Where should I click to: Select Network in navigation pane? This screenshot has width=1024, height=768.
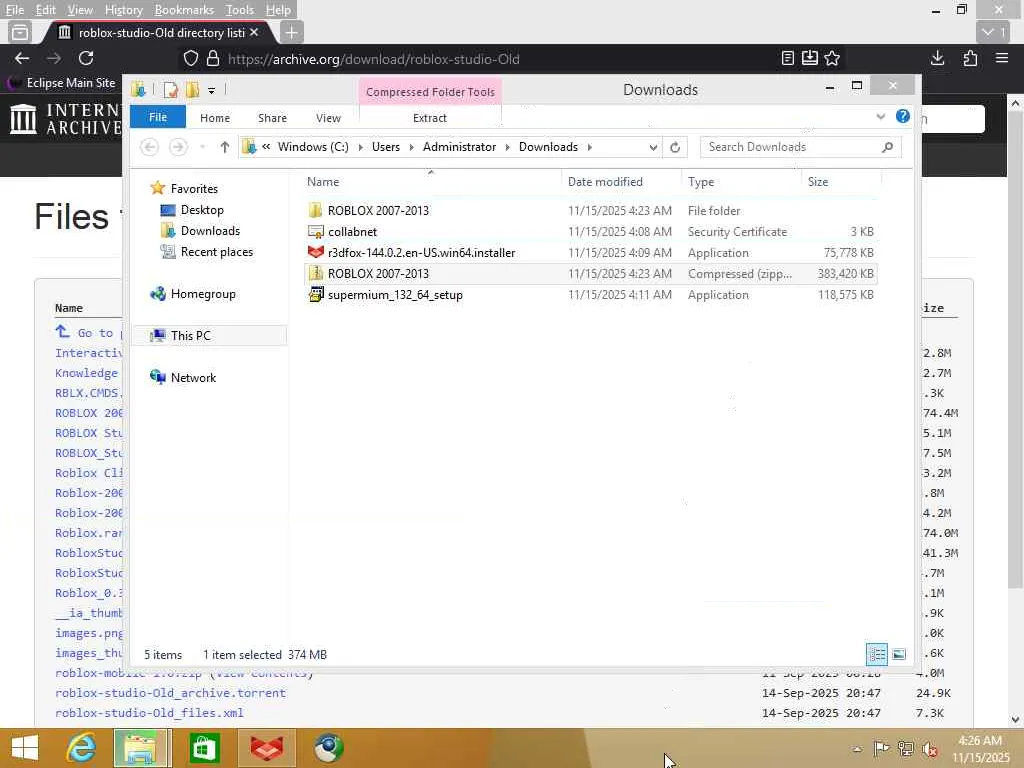pos(193,377)
